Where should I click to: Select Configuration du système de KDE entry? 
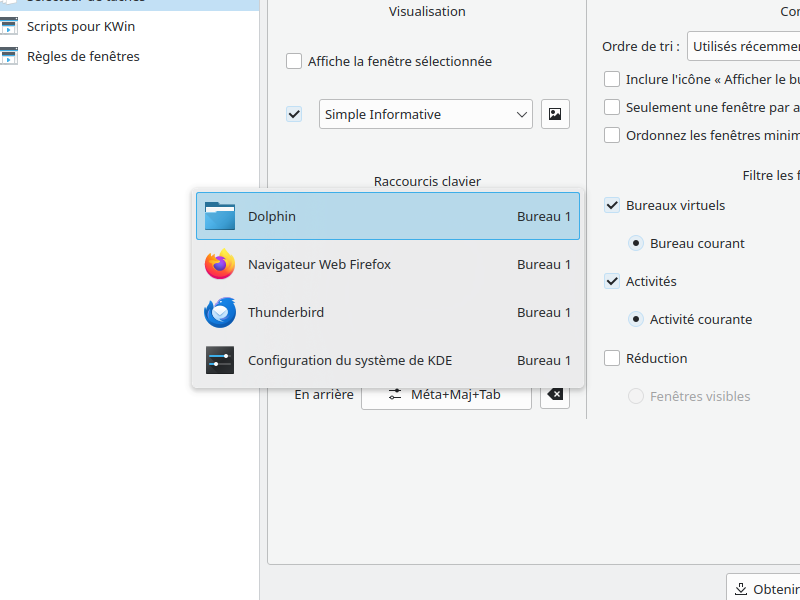tap(388, 360)
